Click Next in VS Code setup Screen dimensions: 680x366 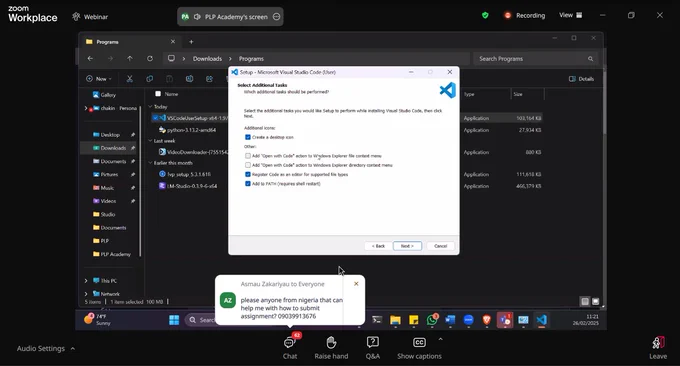tap(407, 246)
